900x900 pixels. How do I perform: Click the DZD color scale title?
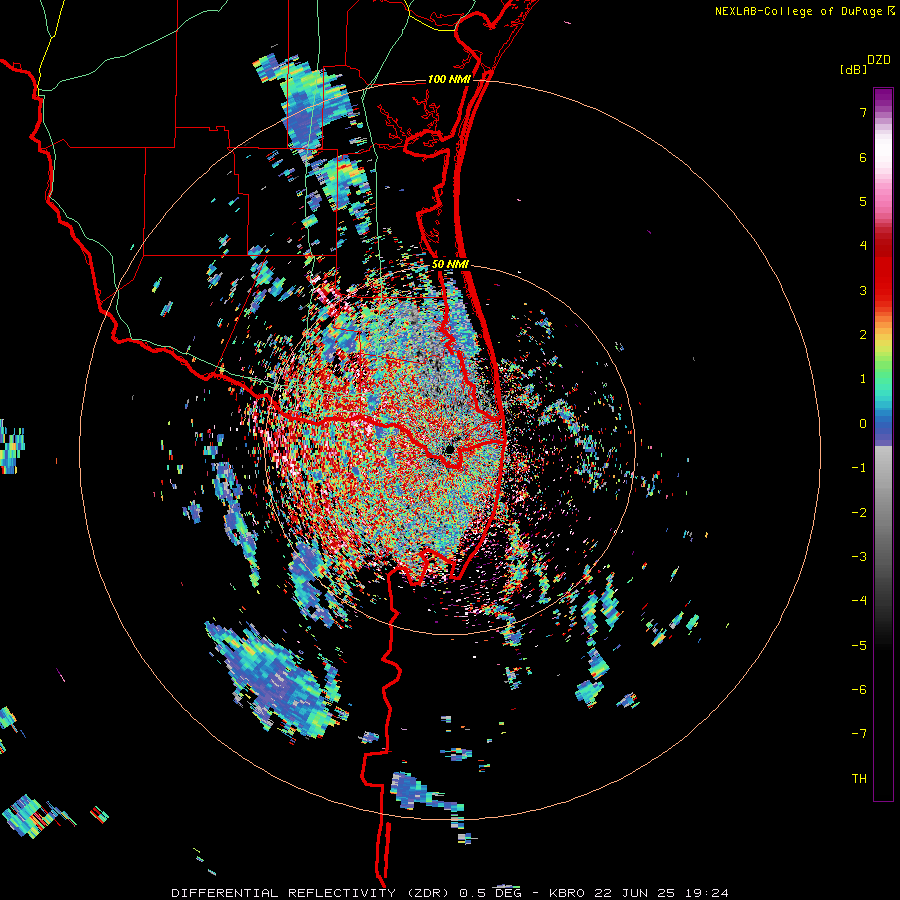(879, 60)
